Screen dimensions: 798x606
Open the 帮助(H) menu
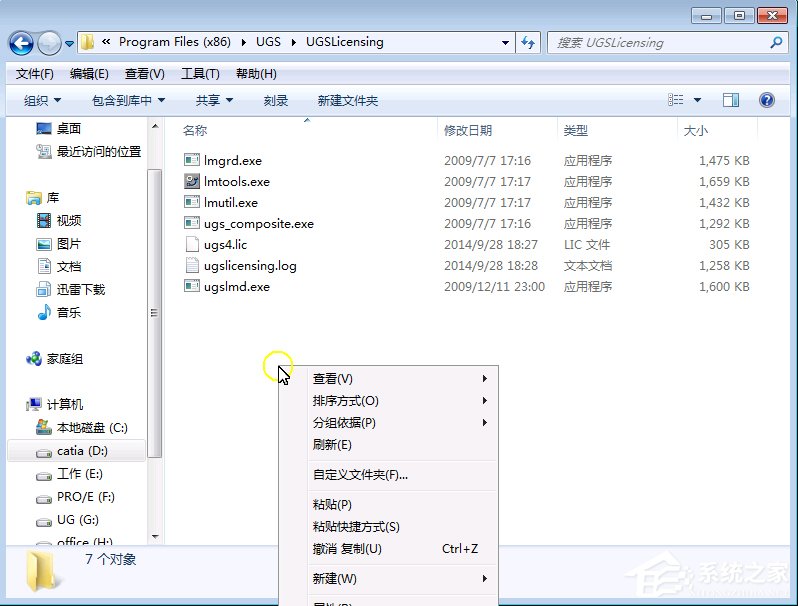point(256,74)
